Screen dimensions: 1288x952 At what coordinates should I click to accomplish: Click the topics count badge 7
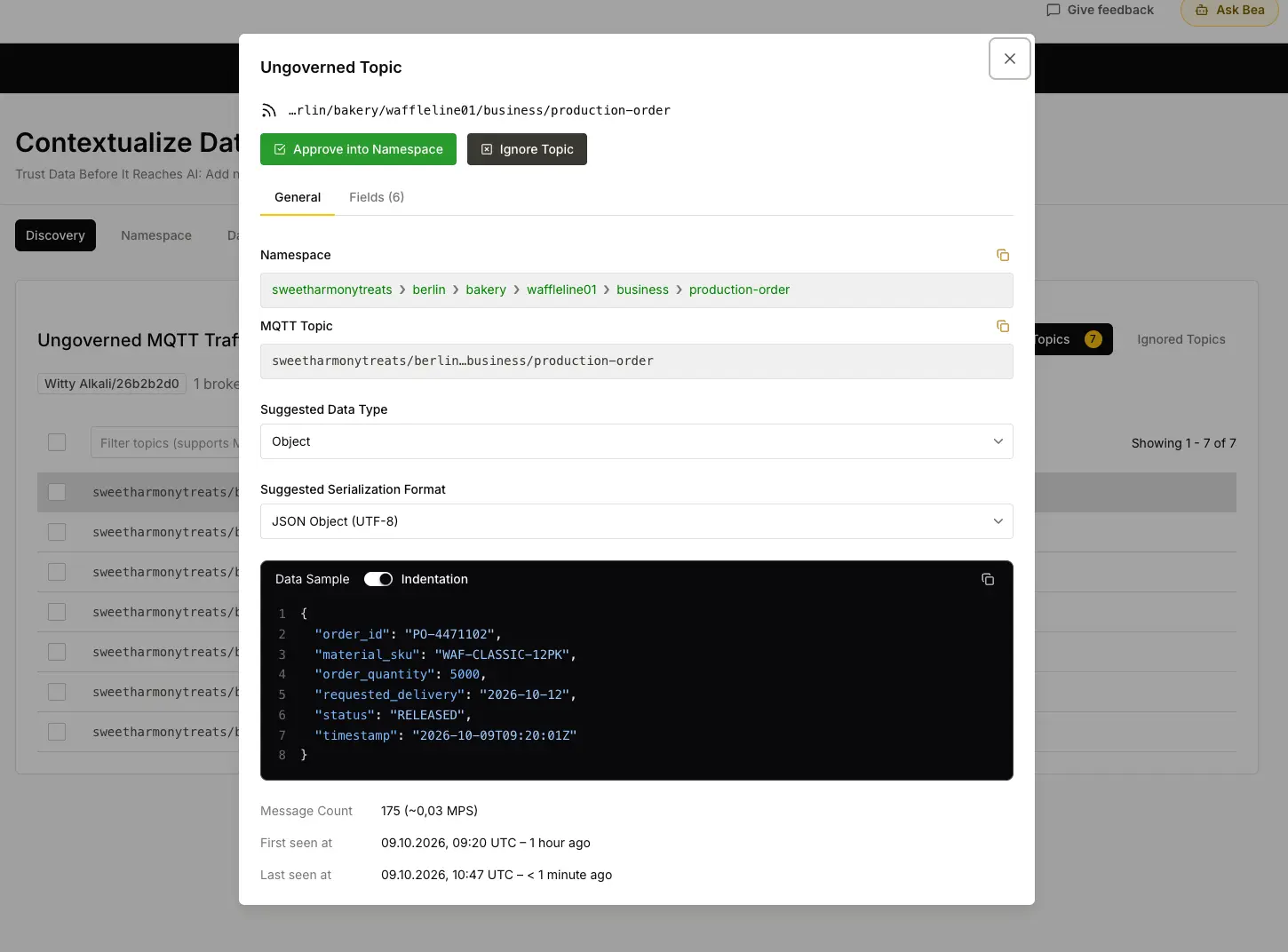(1093, 339)
